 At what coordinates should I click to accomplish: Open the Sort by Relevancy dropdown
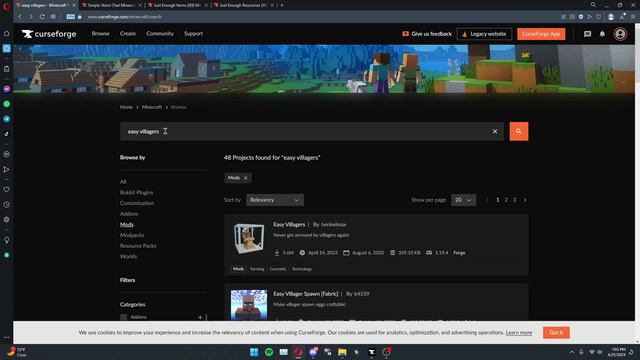[x=275, y=200]
